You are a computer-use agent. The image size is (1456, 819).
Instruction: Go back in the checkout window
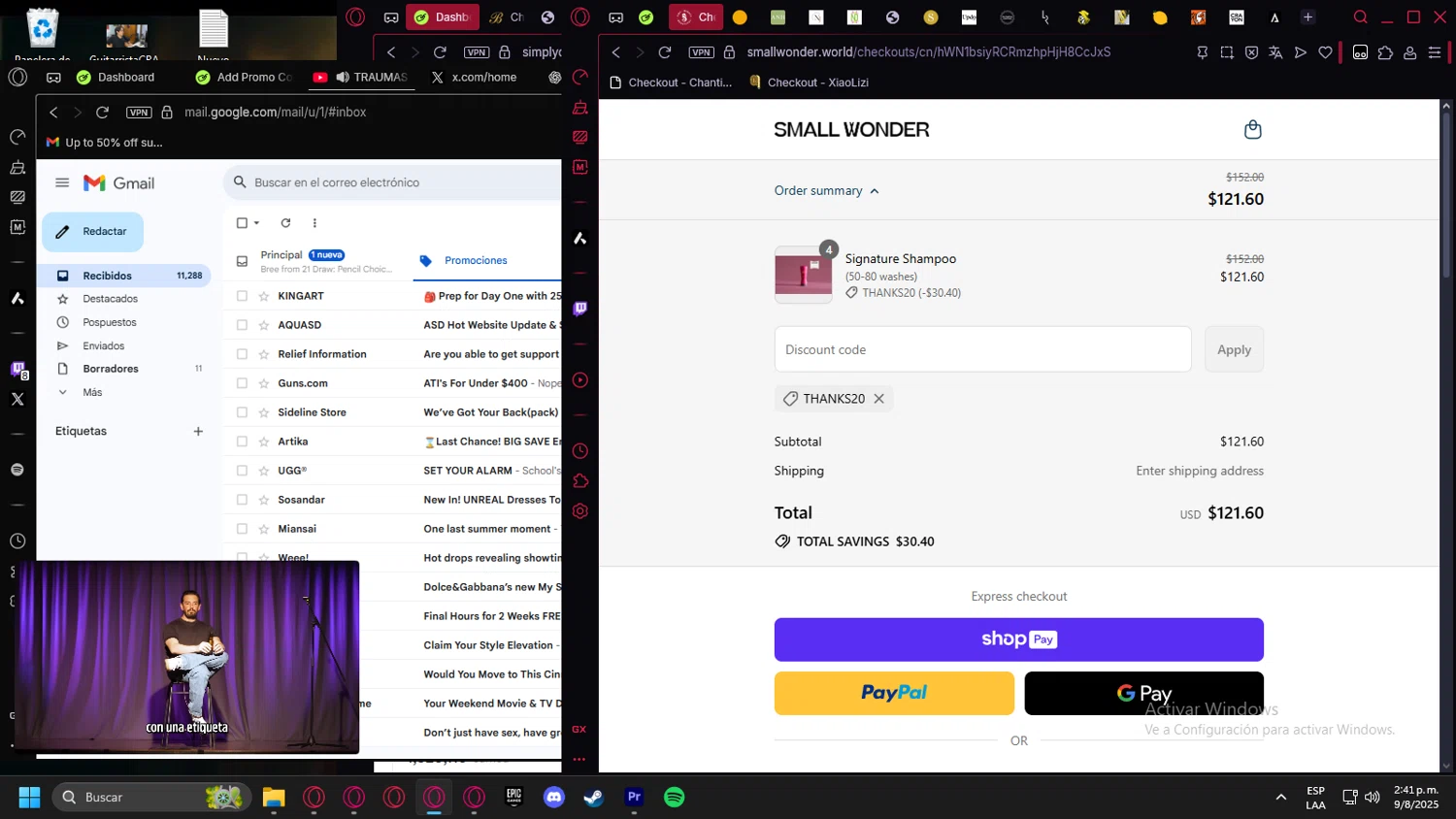coord(615,52)
